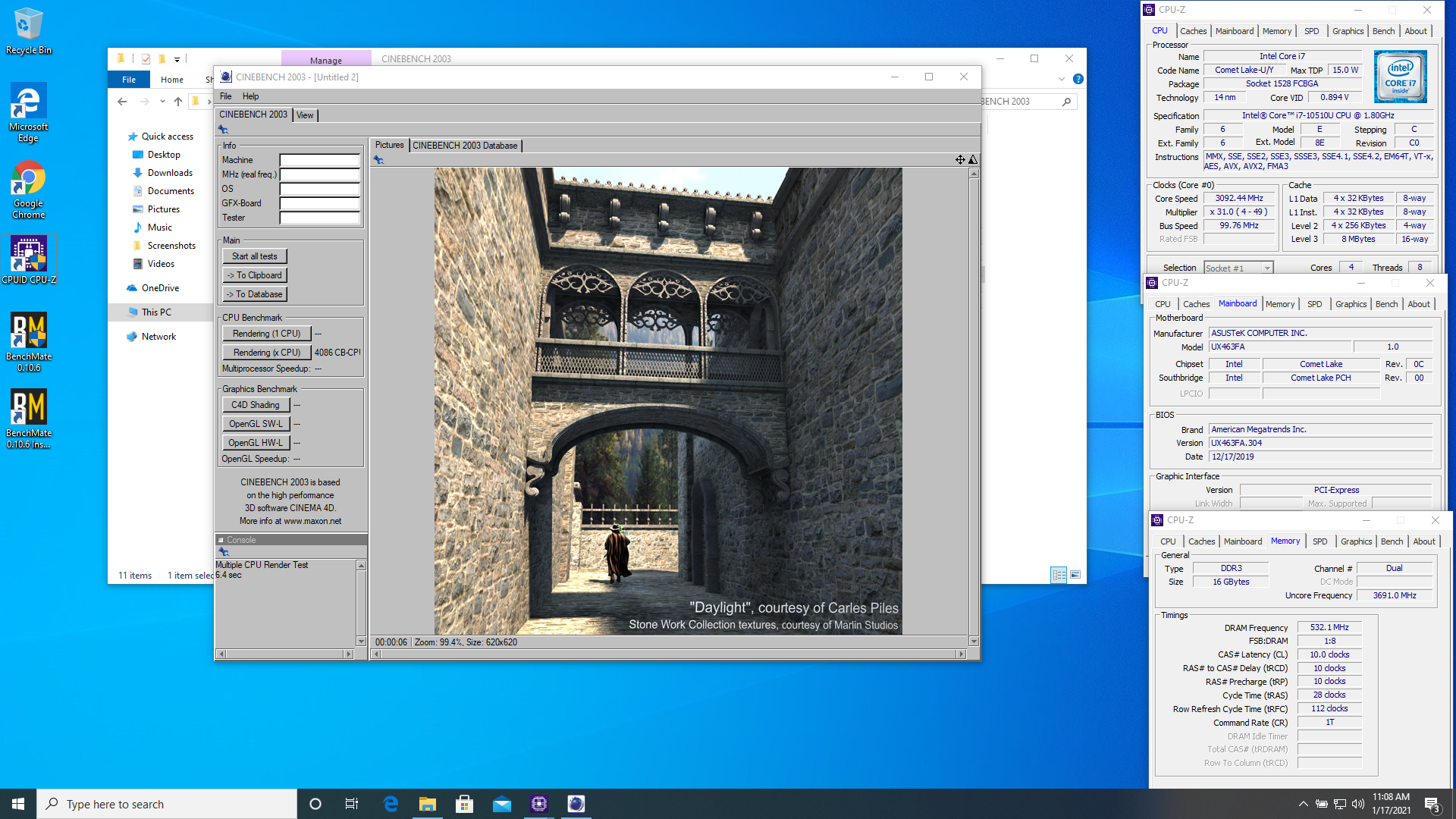The height and width of the screenshot is (819, 1456).
Task: Run the Rendering (1 CPU) benchmark
Action: (x=267, y=334)
